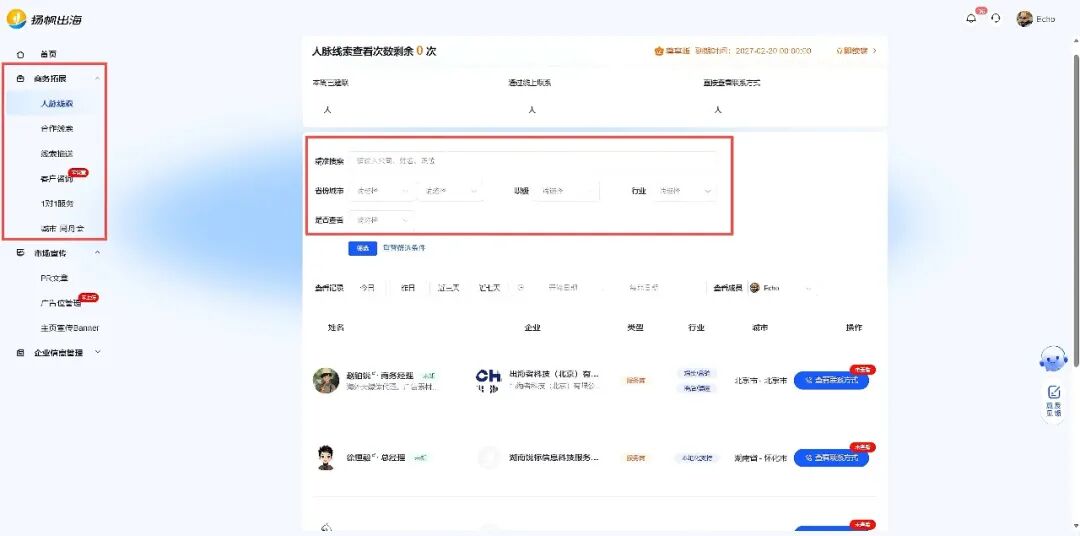This screenshot has height=536, width=1080.
Task: Click the 企业 column header
Action: pyautogui.click(x=532, y=328)
